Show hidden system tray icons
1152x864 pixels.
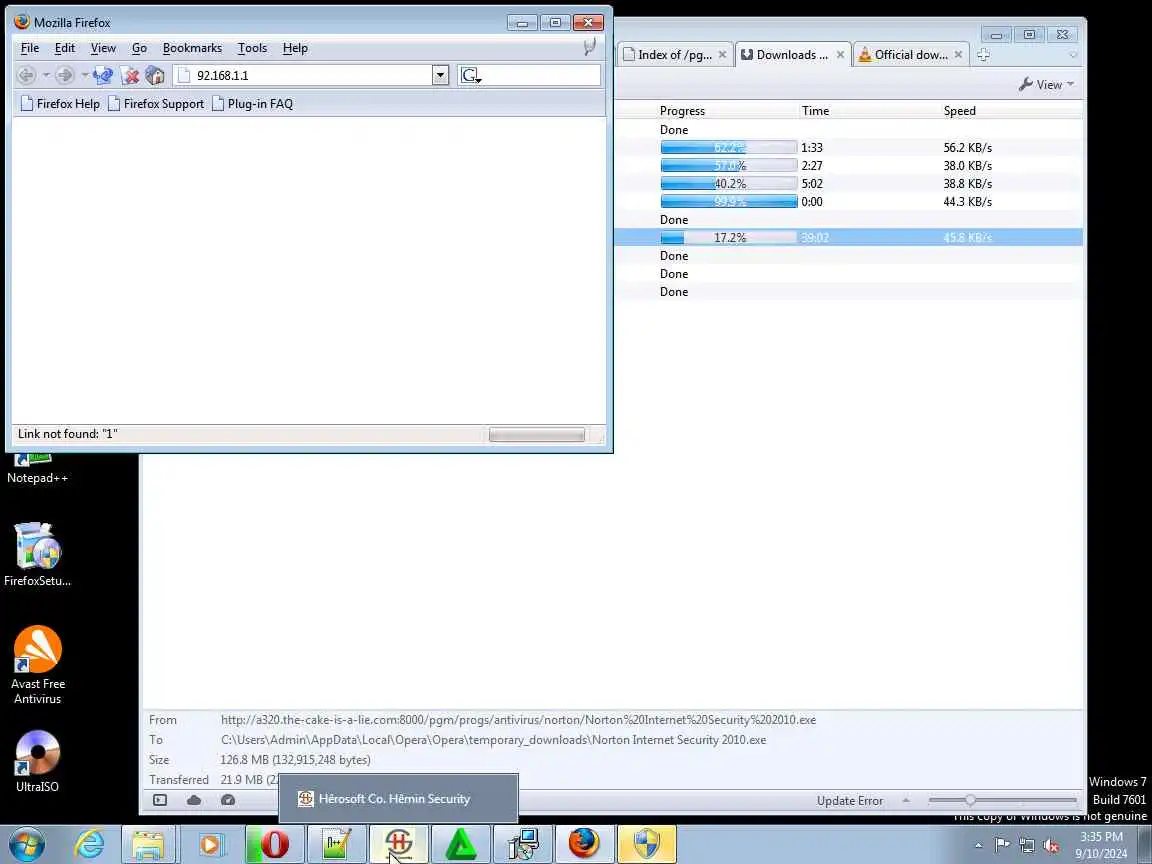click(978, 846)
